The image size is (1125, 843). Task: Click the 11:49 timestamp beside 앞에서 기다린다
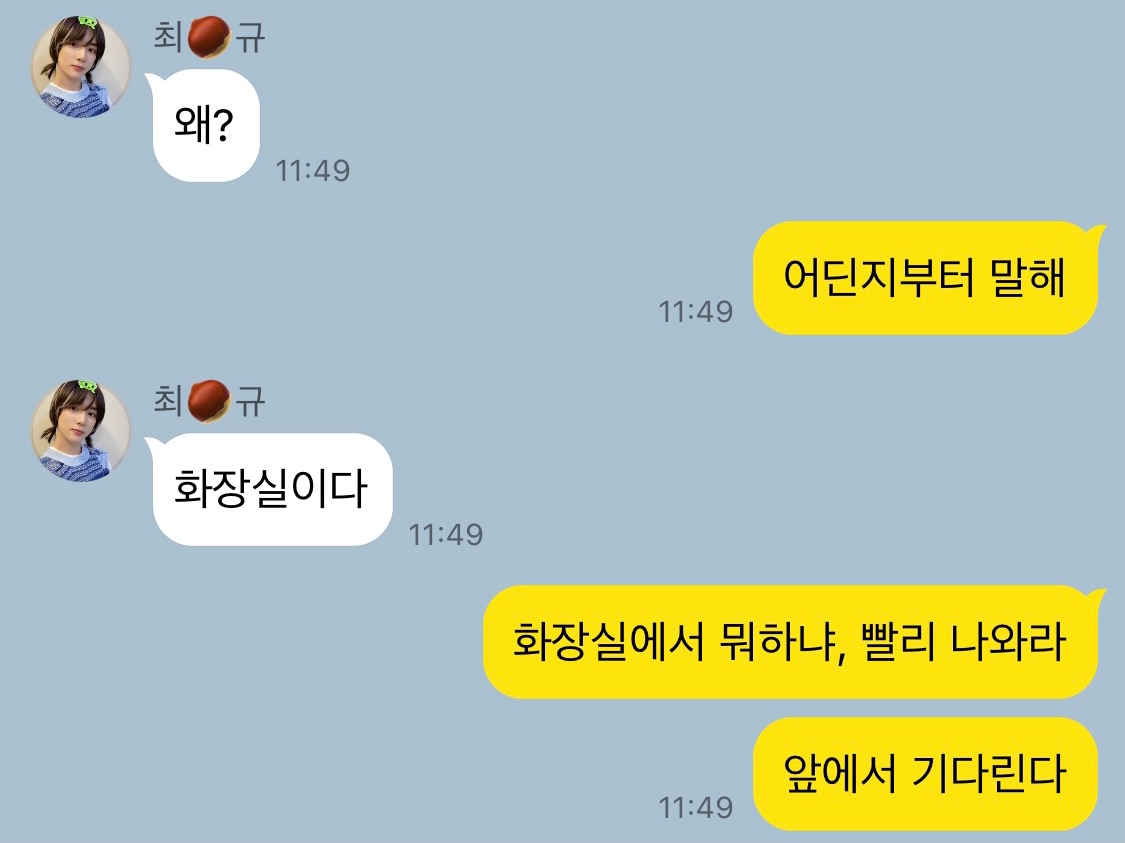(696, 808)
